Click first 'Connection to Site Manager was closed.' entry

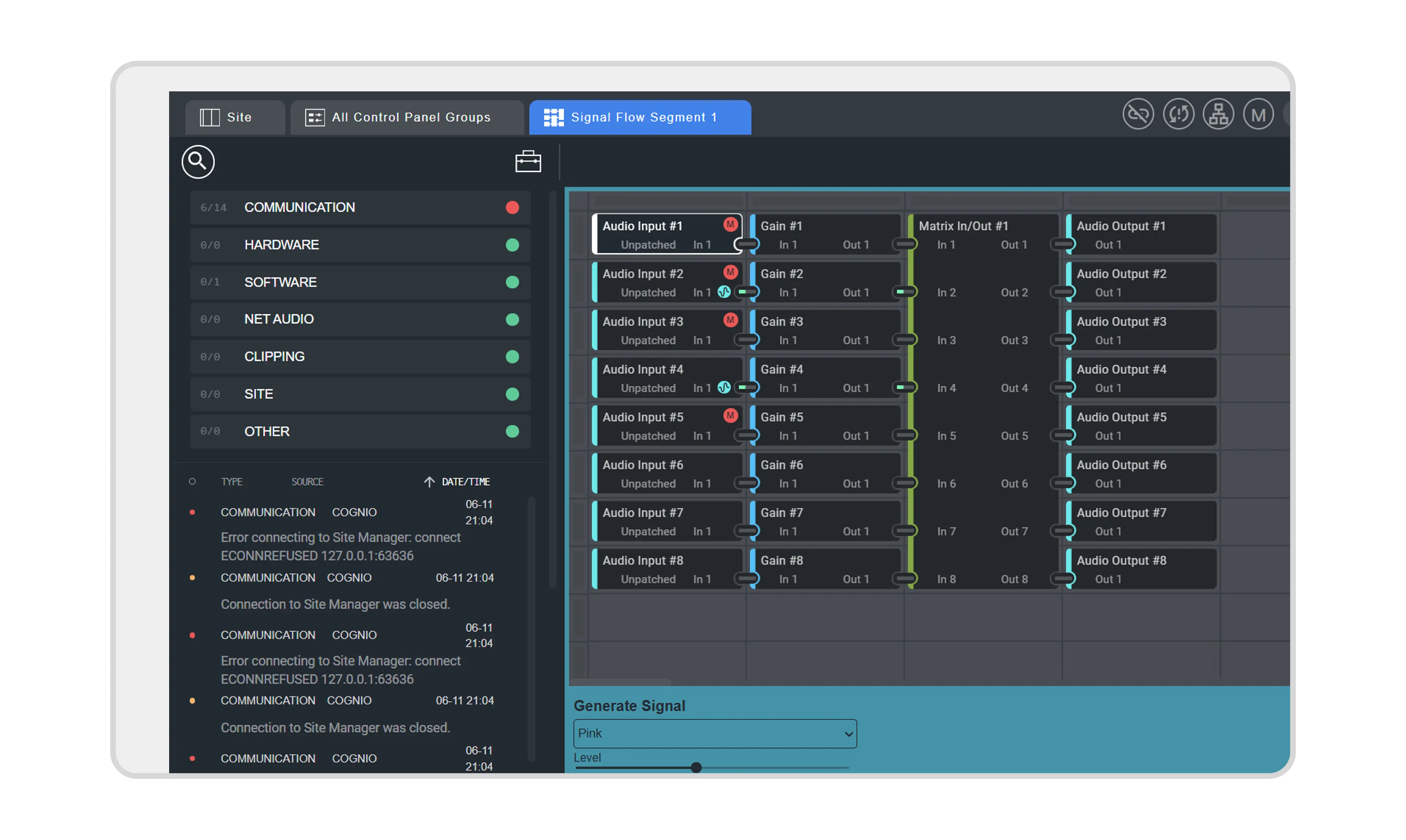tap(335, 604)
